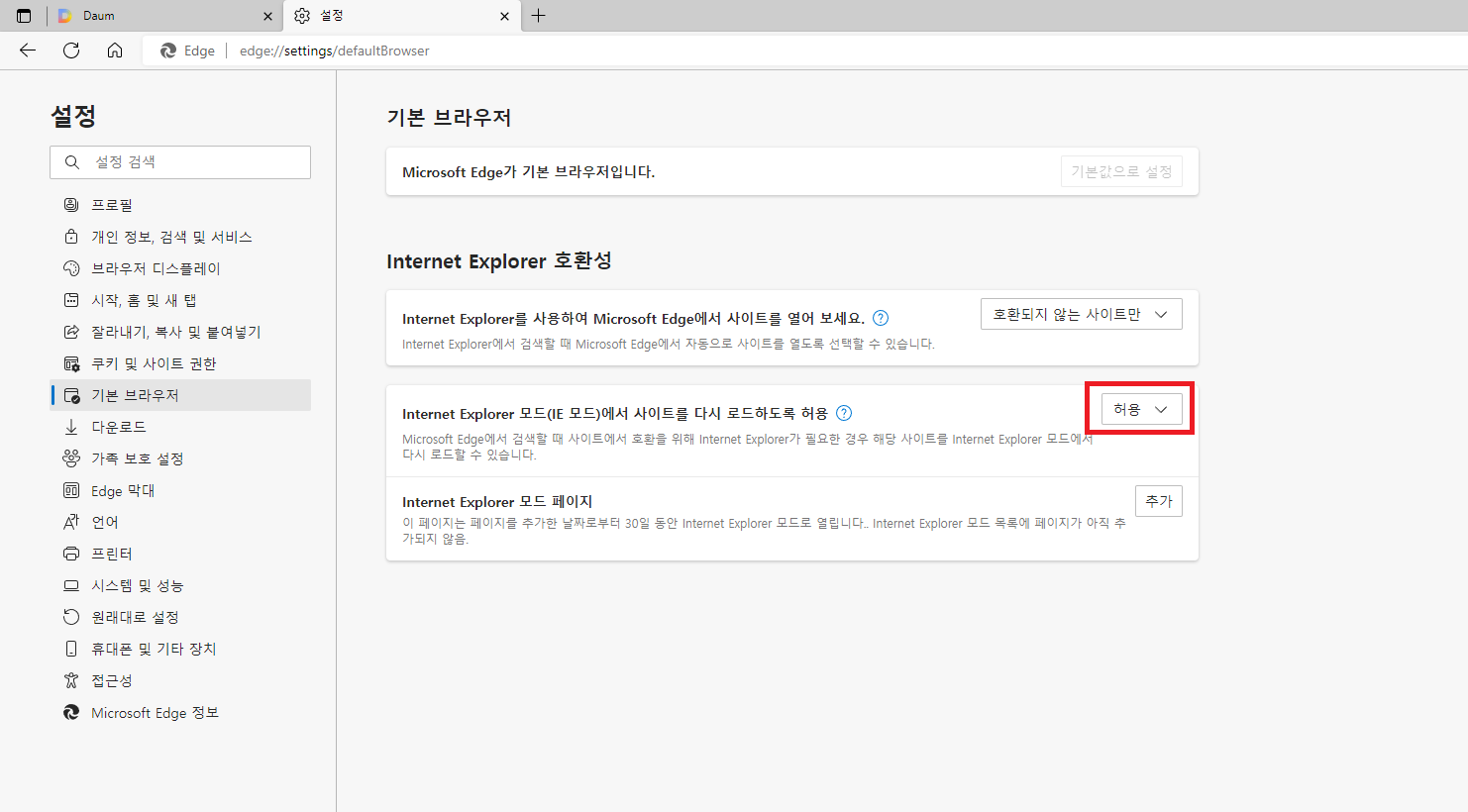Viewport: 1468px width, 812px height.
Task: Go to 브라우저 디스플레이 settings
Action: pyautogui.click(x=180, y=268)
